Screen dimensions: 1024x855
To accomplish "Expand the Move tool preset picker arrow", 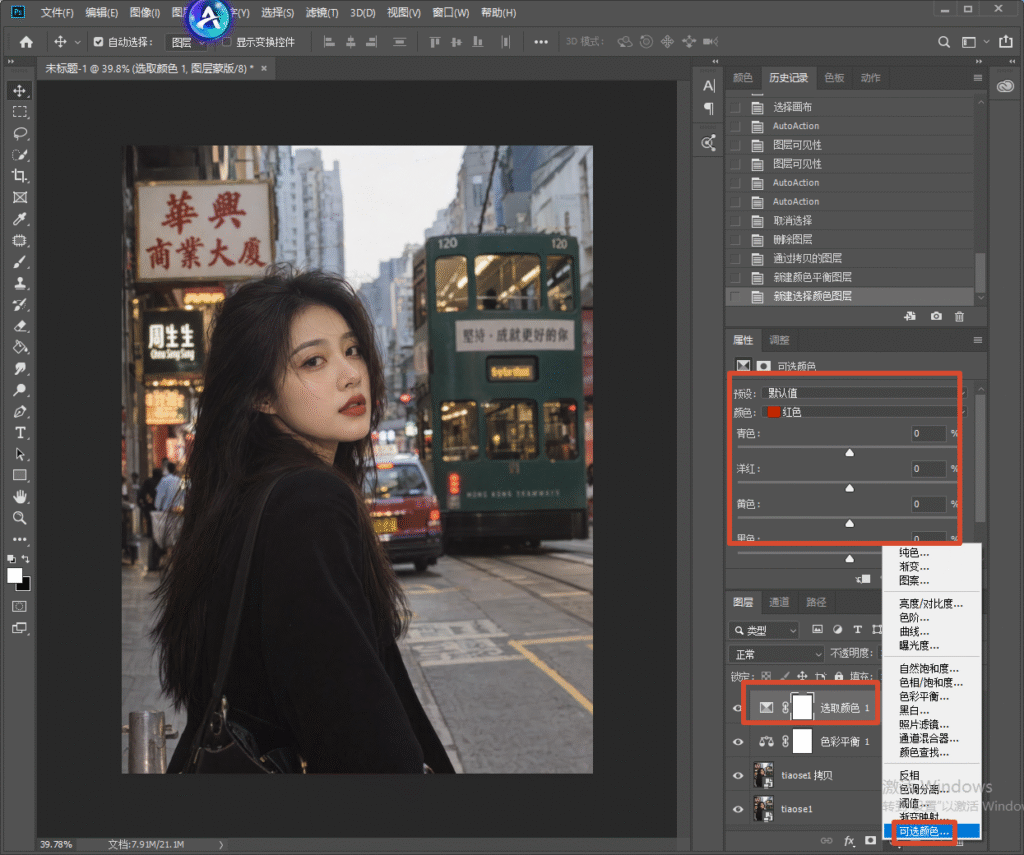I will click(77, 42).
